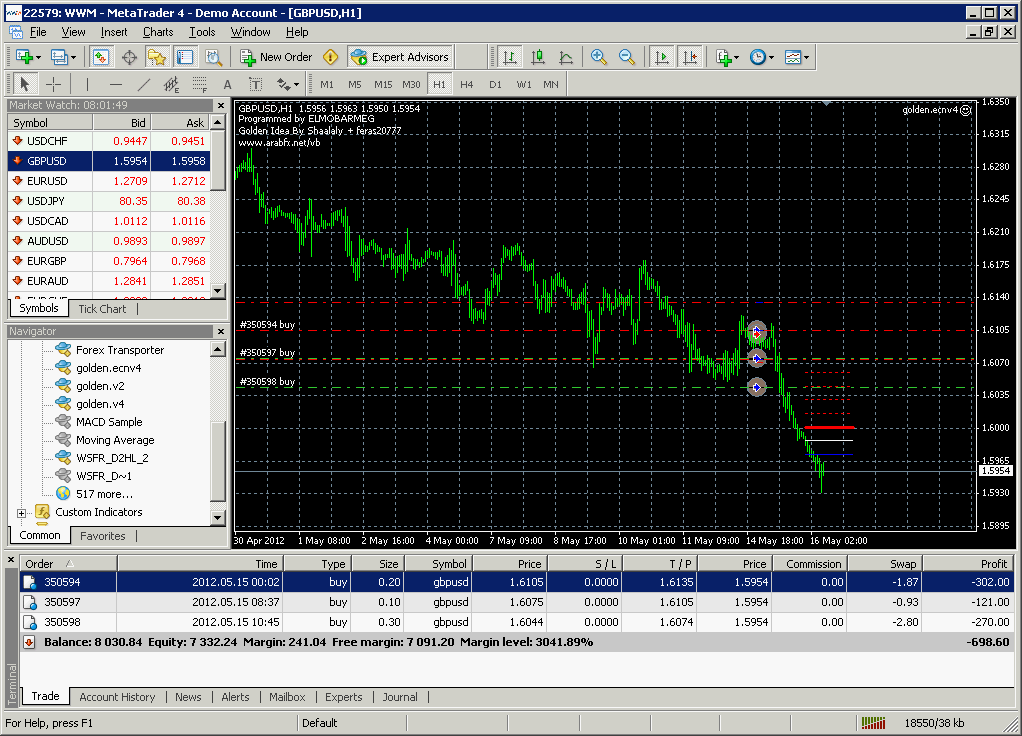Select the text A tool
Screen dimensions: 1022x736
coord(227,84)
